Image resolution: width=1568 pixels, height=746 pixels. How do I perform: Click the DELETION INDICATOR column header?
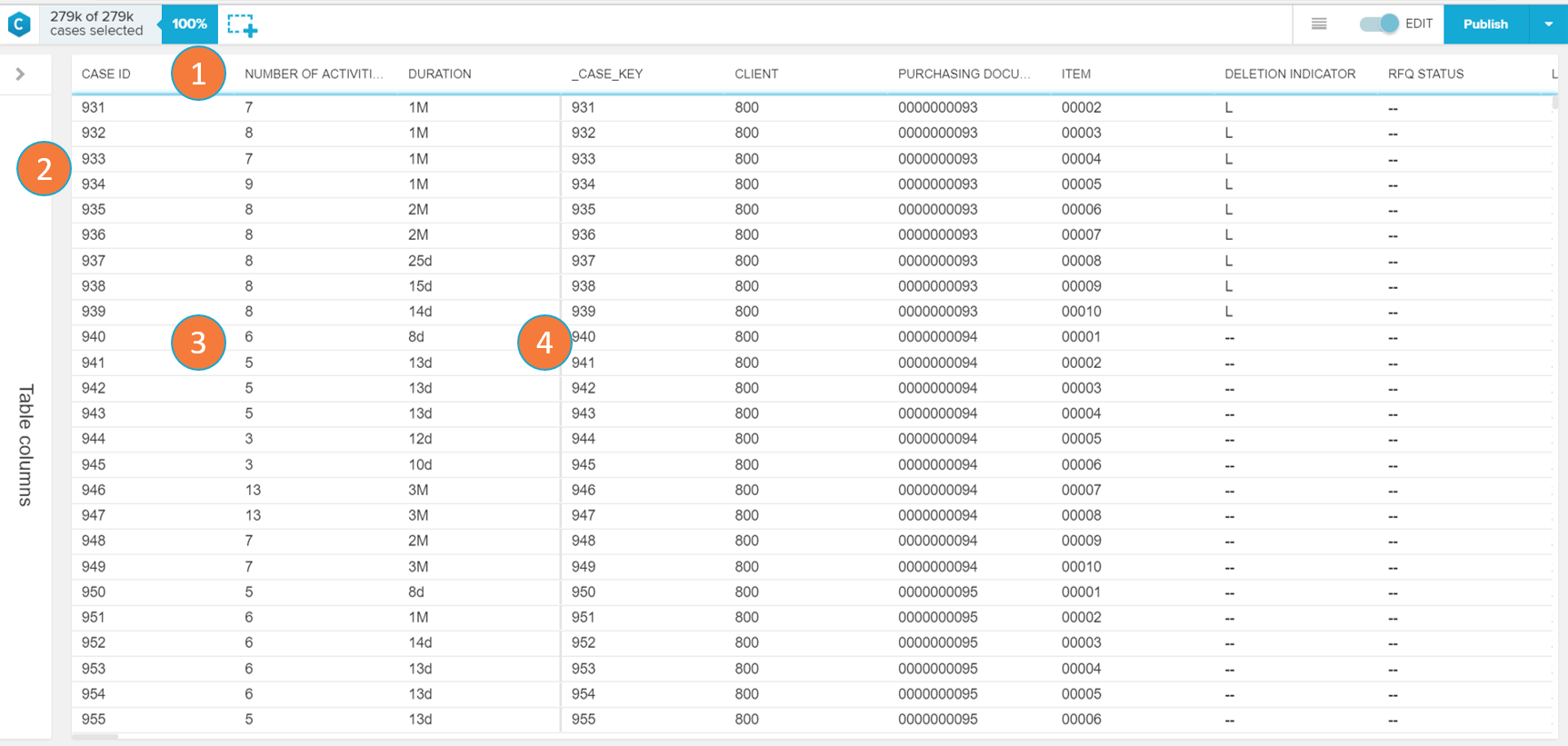1289,75
